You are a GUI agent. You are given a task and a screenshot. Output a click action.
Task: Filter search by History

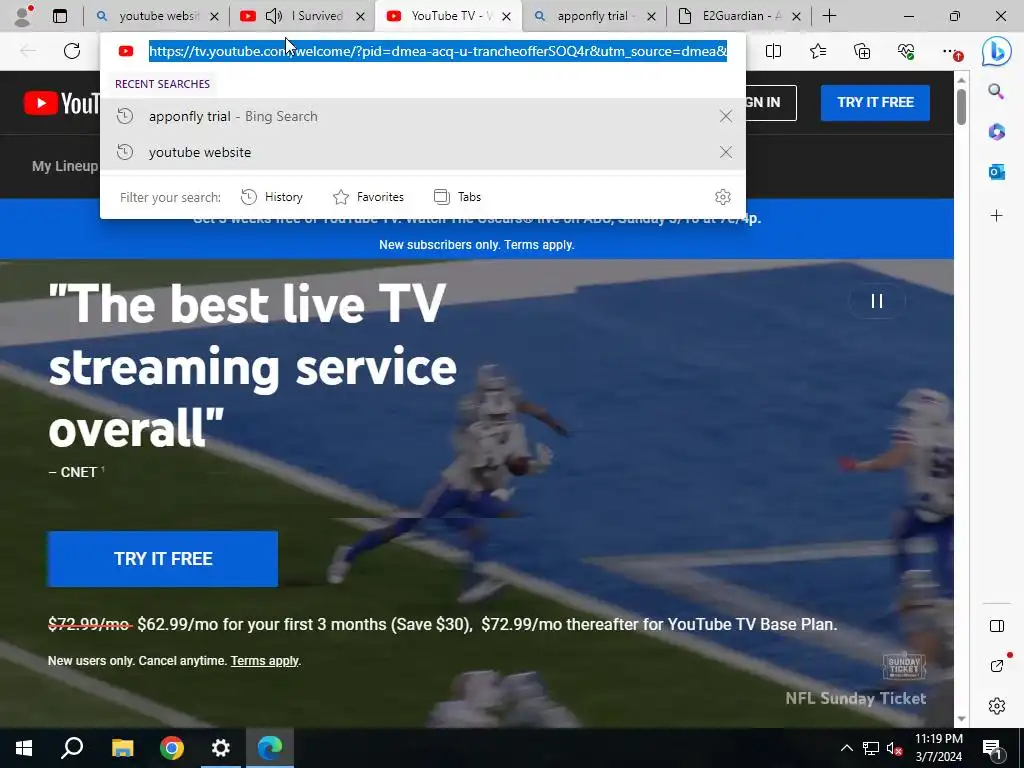272,197
